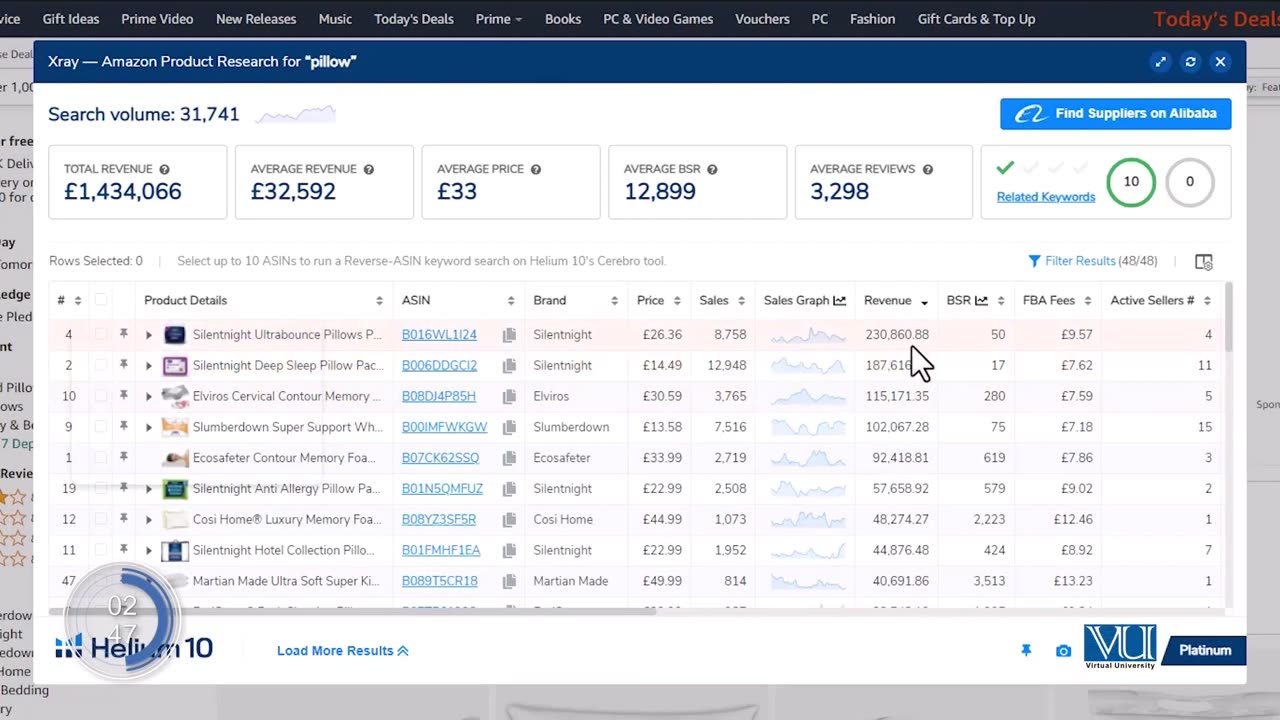This screenshot has width=1280, height=720.
Task: Copy ASIN B01FMHF1EA with the copy icon
Action: pos(509,552)
